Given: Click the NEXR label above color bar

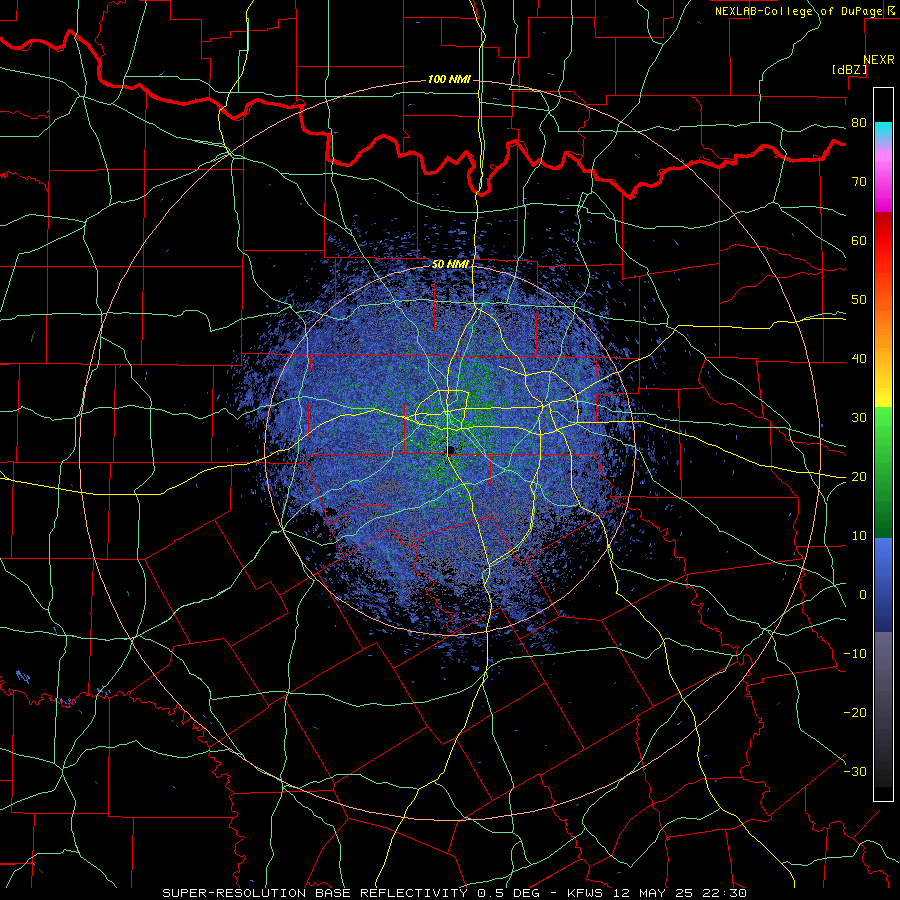Looking at the screenshot, I should [x=878, y=60].
